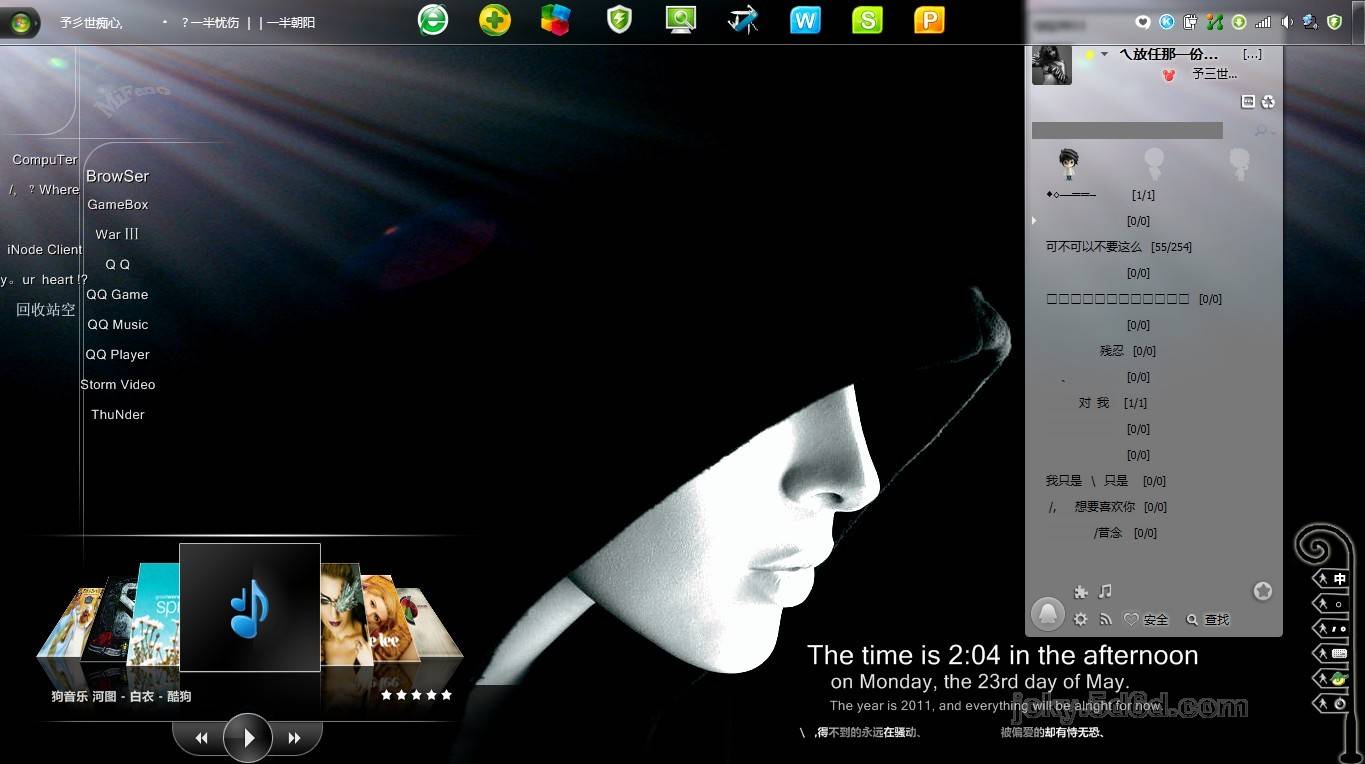Image resolution: width=1365 pixels, height=764 pixels.
Task: Open the blue K Kugou tray icon
Action: [1167, 22]
